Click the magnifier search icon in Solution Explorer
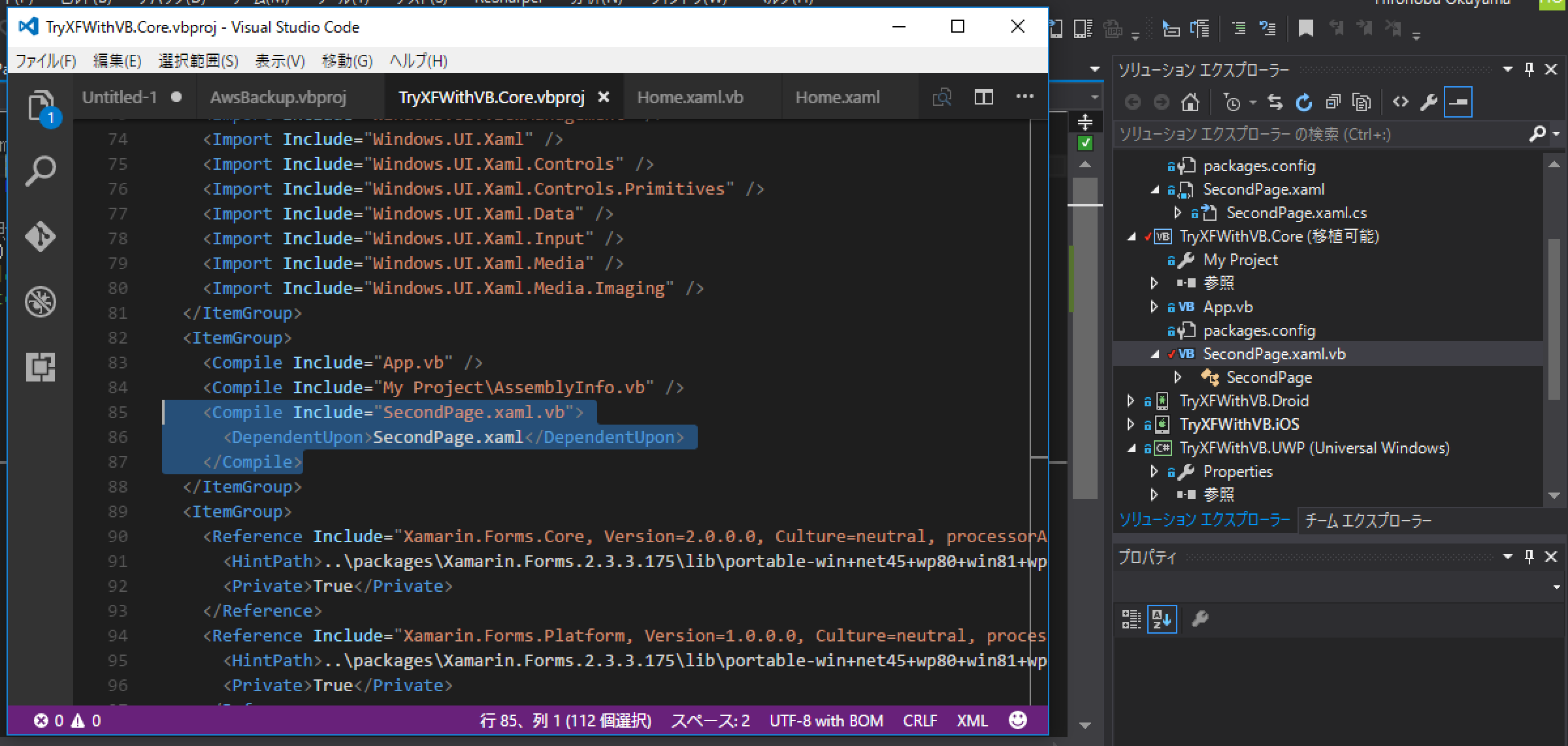Viewport: 1568px width, 746px height. pyautogui.click(x=1537, y=134)
